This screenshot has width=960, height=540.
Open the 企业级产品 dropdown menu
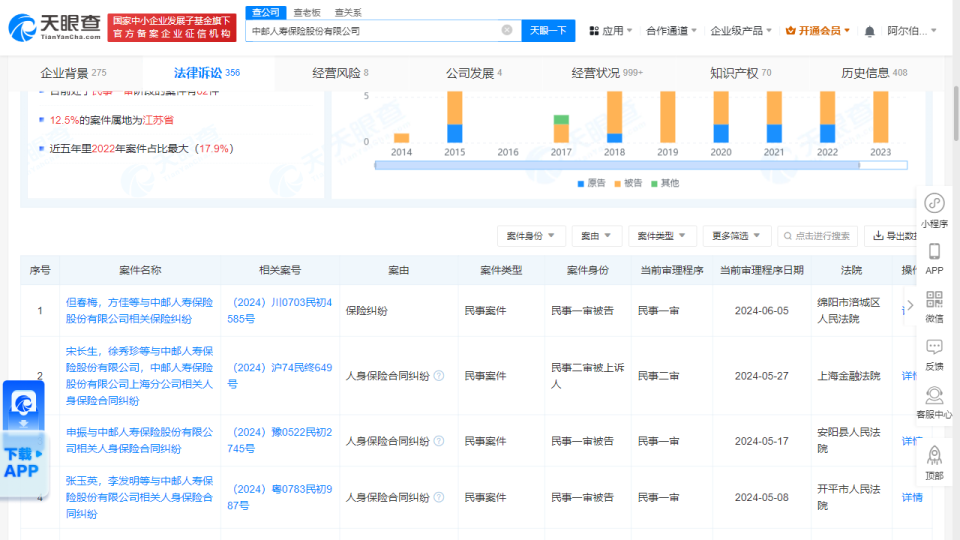coord(741,31)
